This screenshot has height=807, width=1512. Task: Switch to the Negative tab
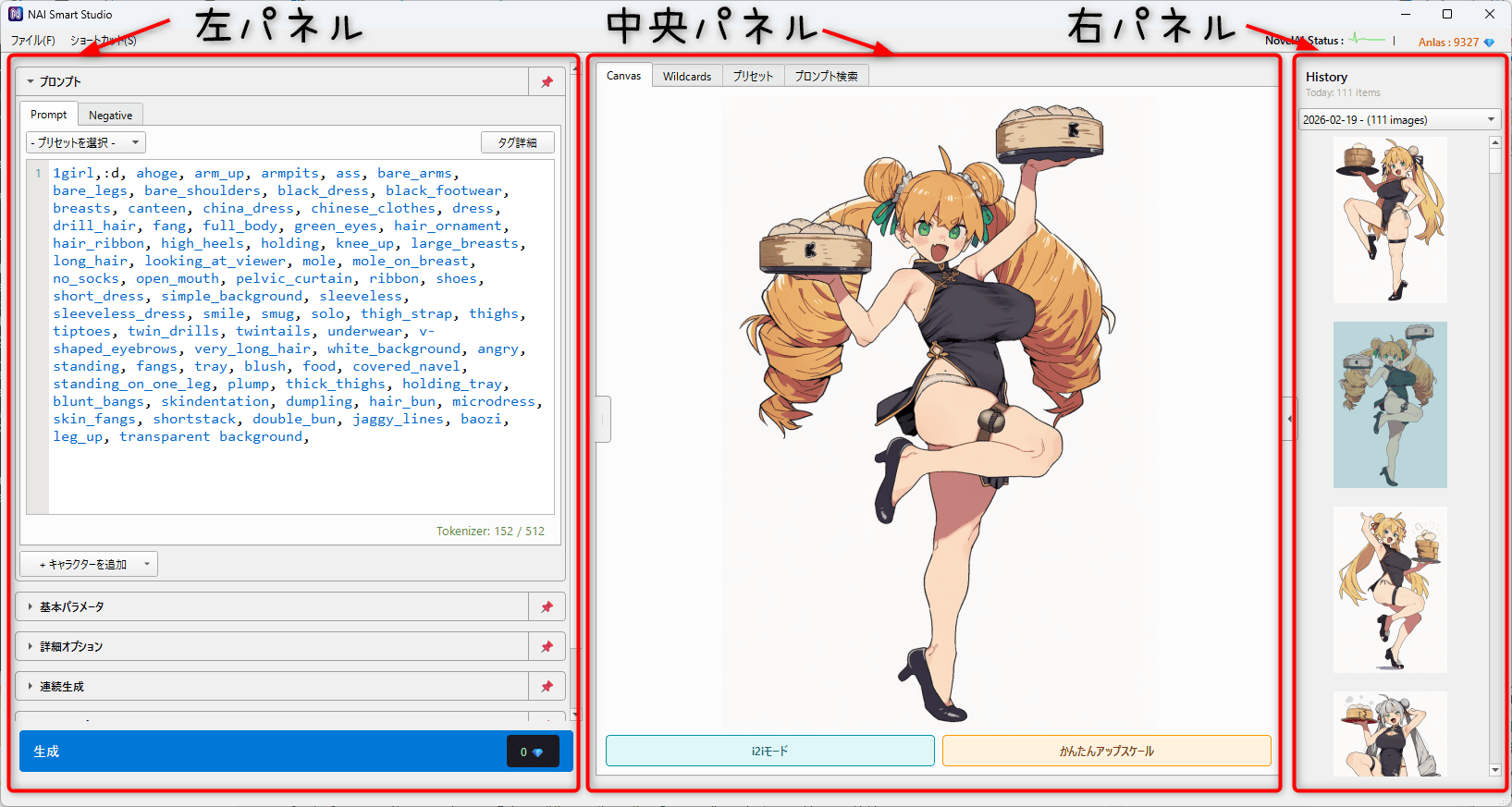pyautogui.click(x=110, y=115)
